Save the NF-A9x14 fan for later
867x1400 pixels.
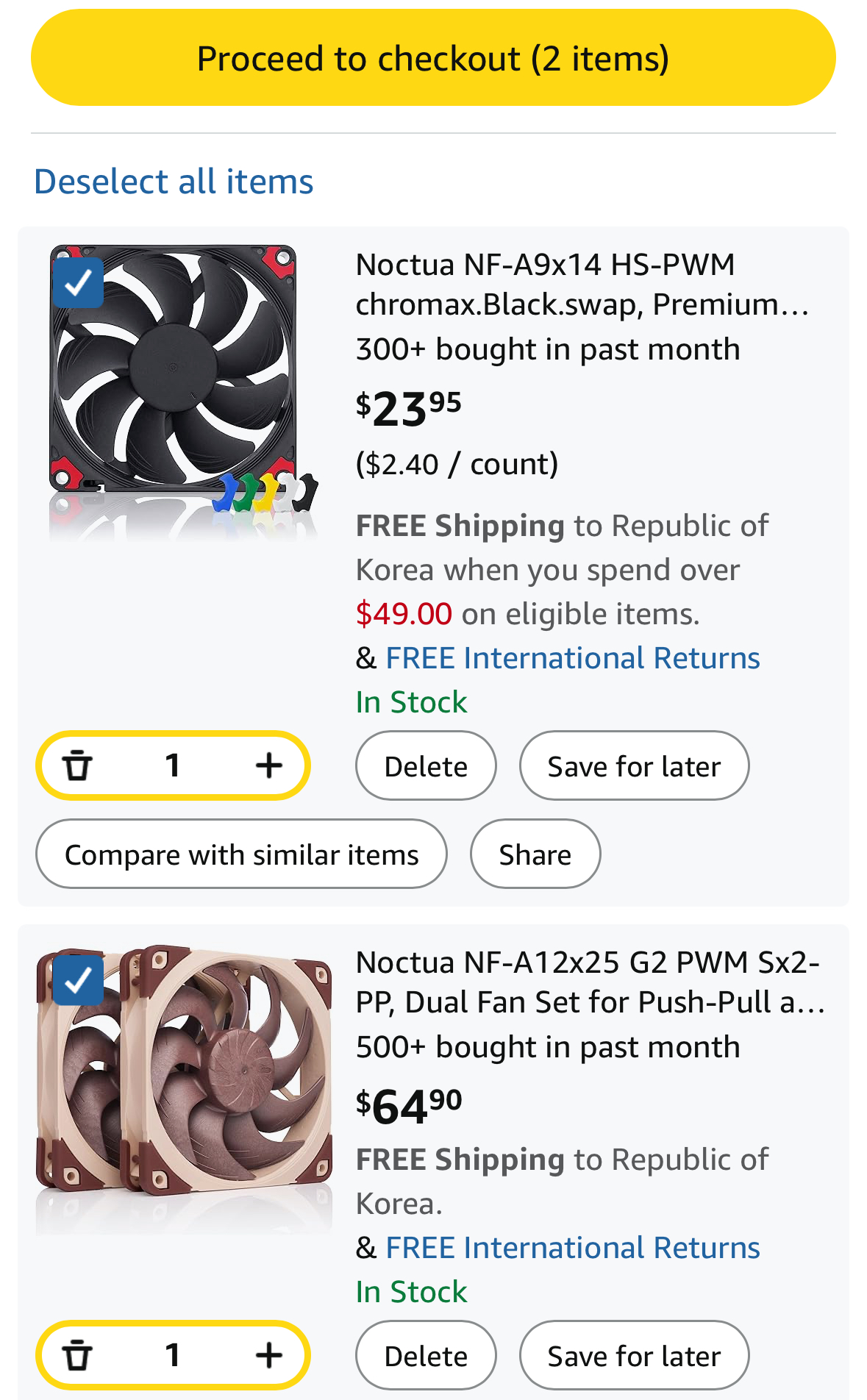tap(634, 766)
